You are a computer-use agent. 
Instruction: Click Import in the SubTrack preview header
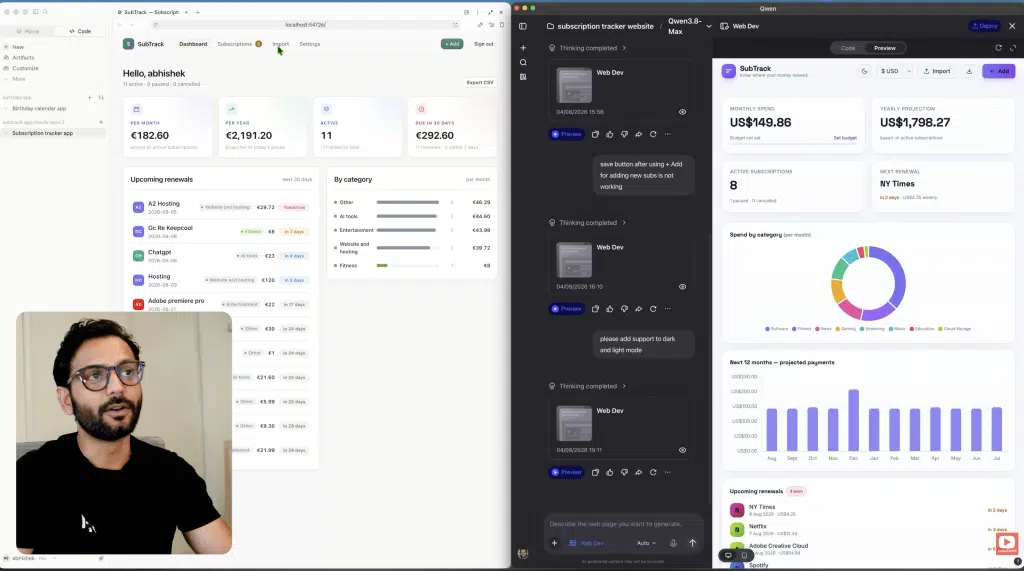click(x=936, y=71)
